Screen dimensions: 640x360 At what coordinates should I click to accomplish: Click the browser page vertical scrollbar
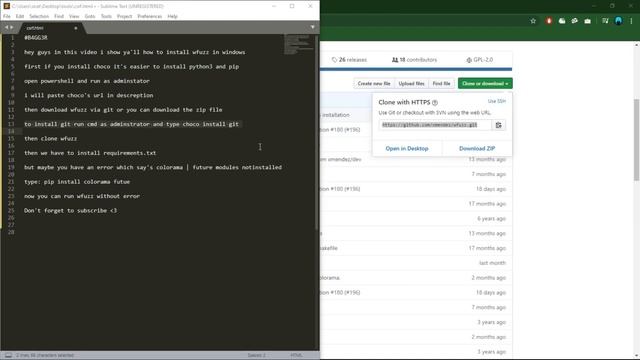click(x=636, y=140)
